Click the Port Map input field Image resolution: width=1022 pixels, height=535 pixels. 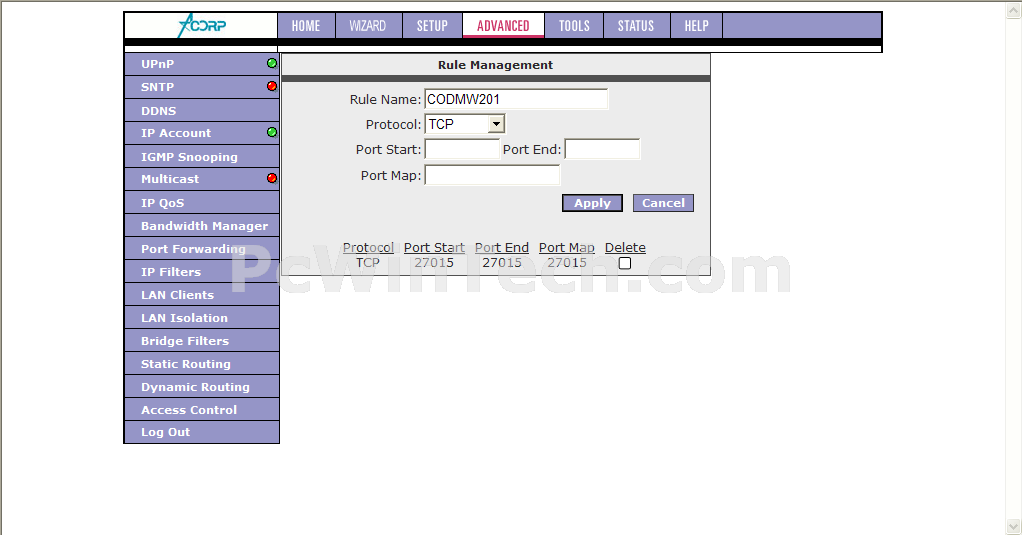492,175
